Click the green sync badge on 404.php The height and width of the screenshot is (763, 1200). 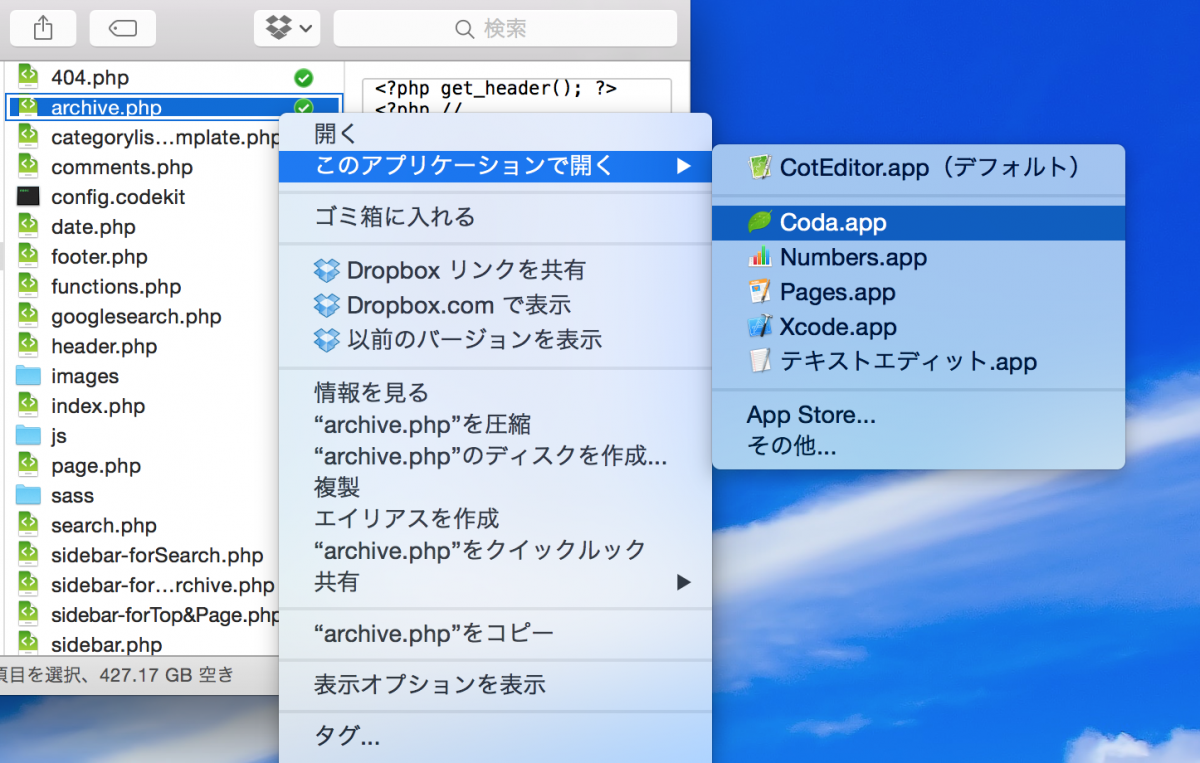click(303, 77)
